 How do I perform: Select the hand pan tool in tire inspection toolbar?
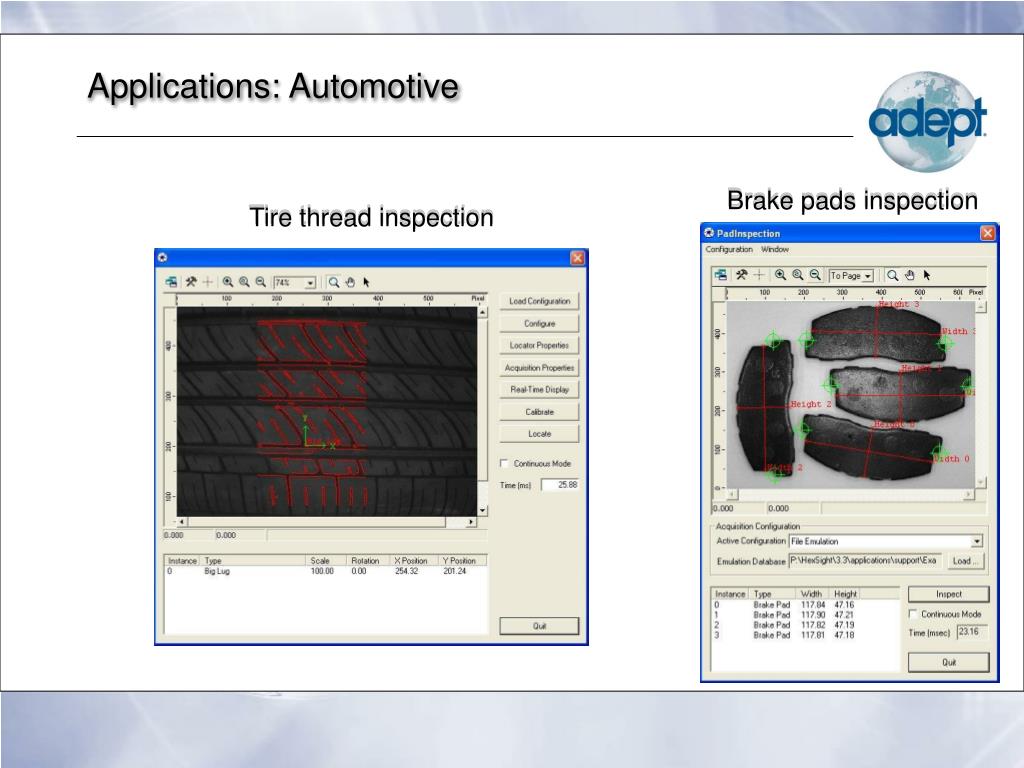pos(350,282)
